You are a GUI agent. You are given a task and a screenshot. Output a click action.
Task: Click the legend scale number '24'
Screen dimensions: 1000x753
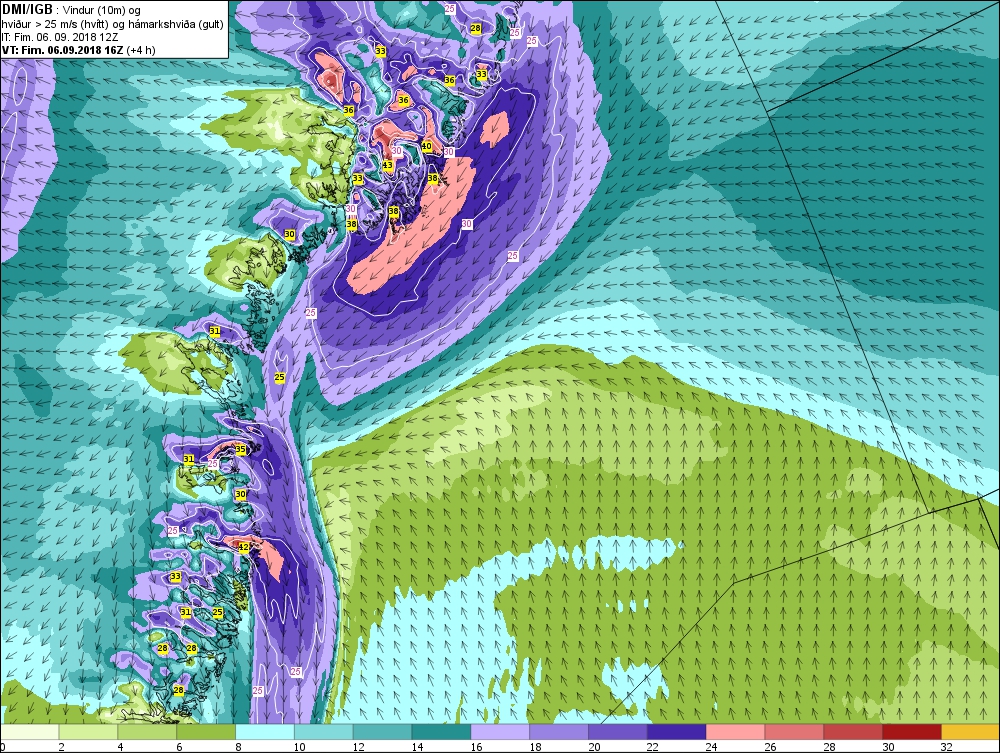(712, 747)
